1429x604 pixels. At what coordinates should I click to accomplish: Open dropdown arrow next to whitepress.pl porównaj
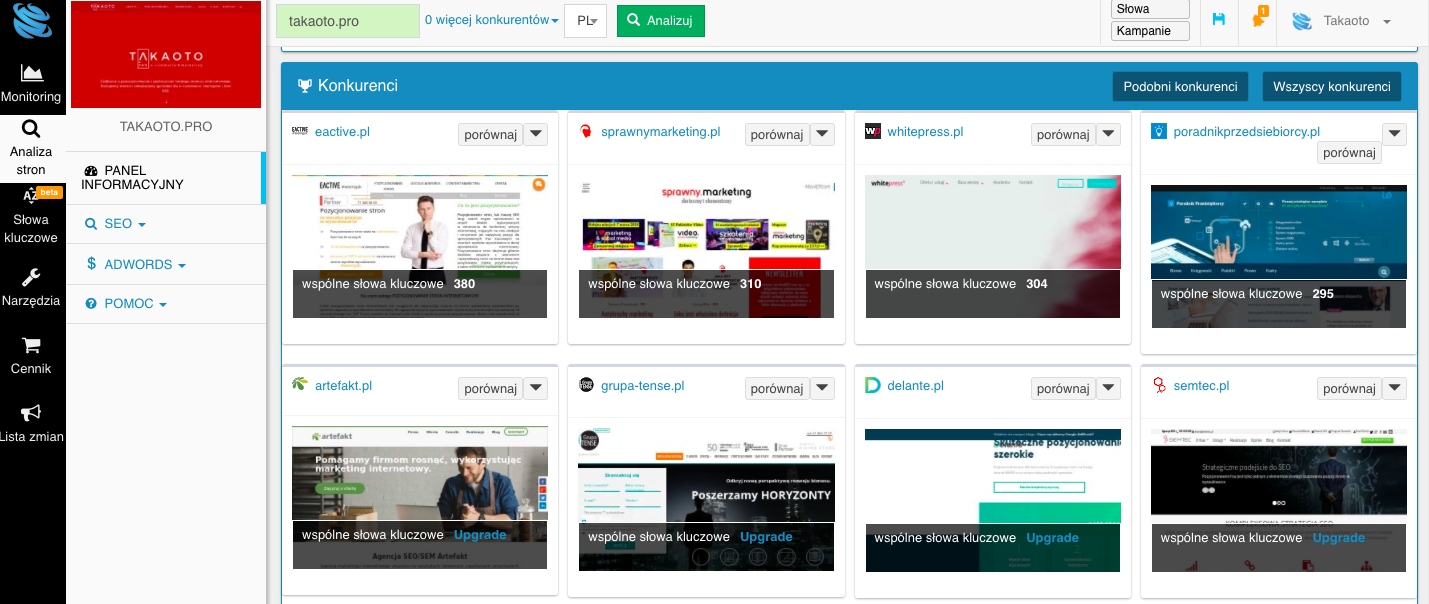click(1108, 135)
